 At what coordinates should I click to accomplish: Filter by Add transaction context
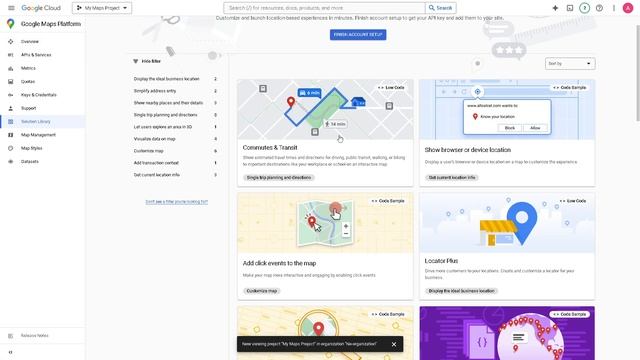pyautogui.click(x=176, y=163)
